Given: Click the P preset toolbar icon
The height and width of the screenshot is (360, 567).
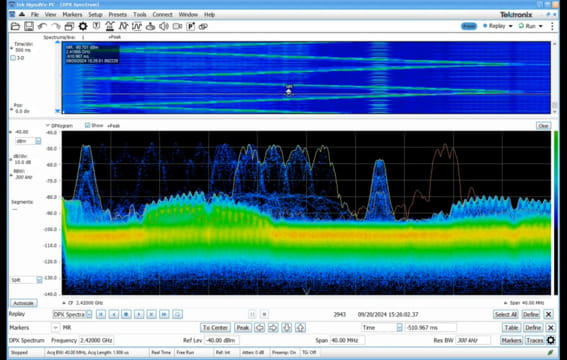Looking at the screenshot, I should click(x=191, y=26).
